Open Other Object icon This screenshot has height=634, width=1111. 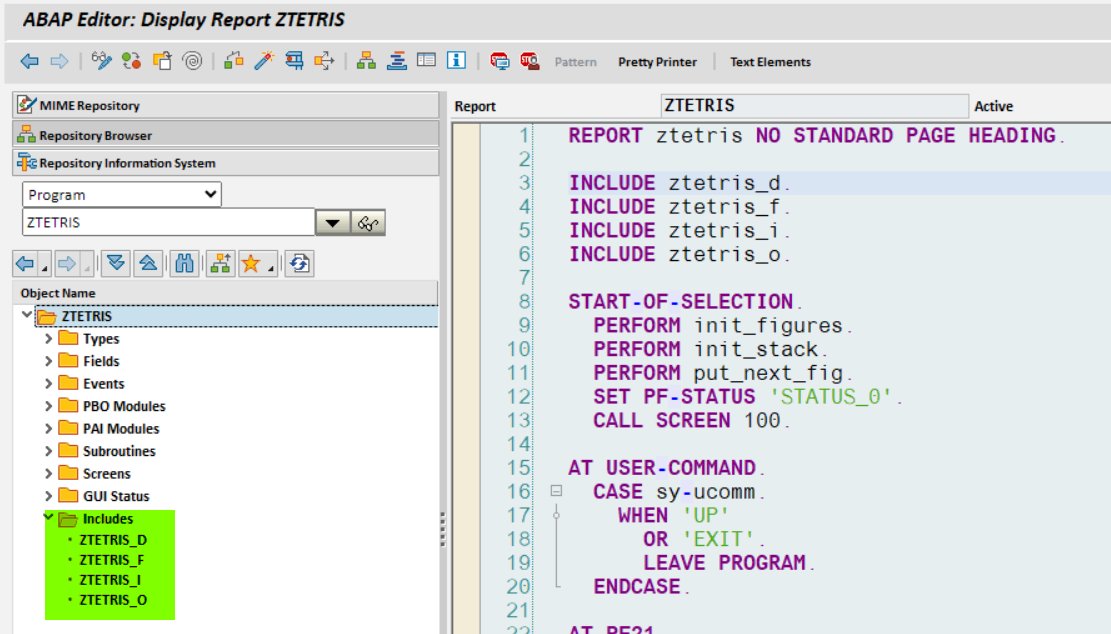(x=162, y=62)
